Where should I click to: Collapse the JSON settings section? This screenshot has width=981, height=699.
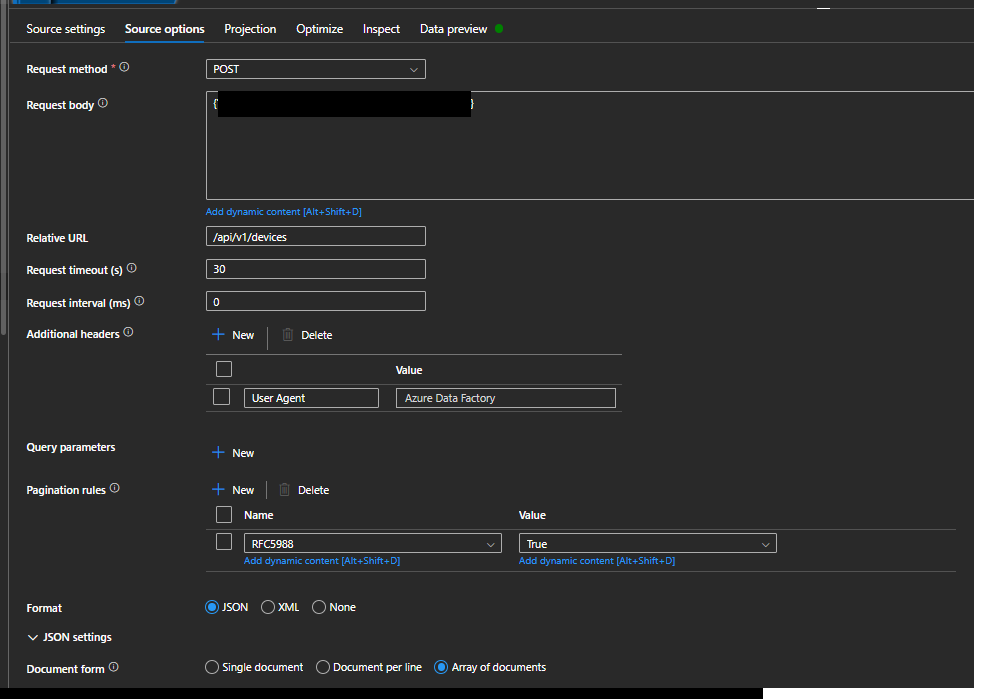click(33, 637)
